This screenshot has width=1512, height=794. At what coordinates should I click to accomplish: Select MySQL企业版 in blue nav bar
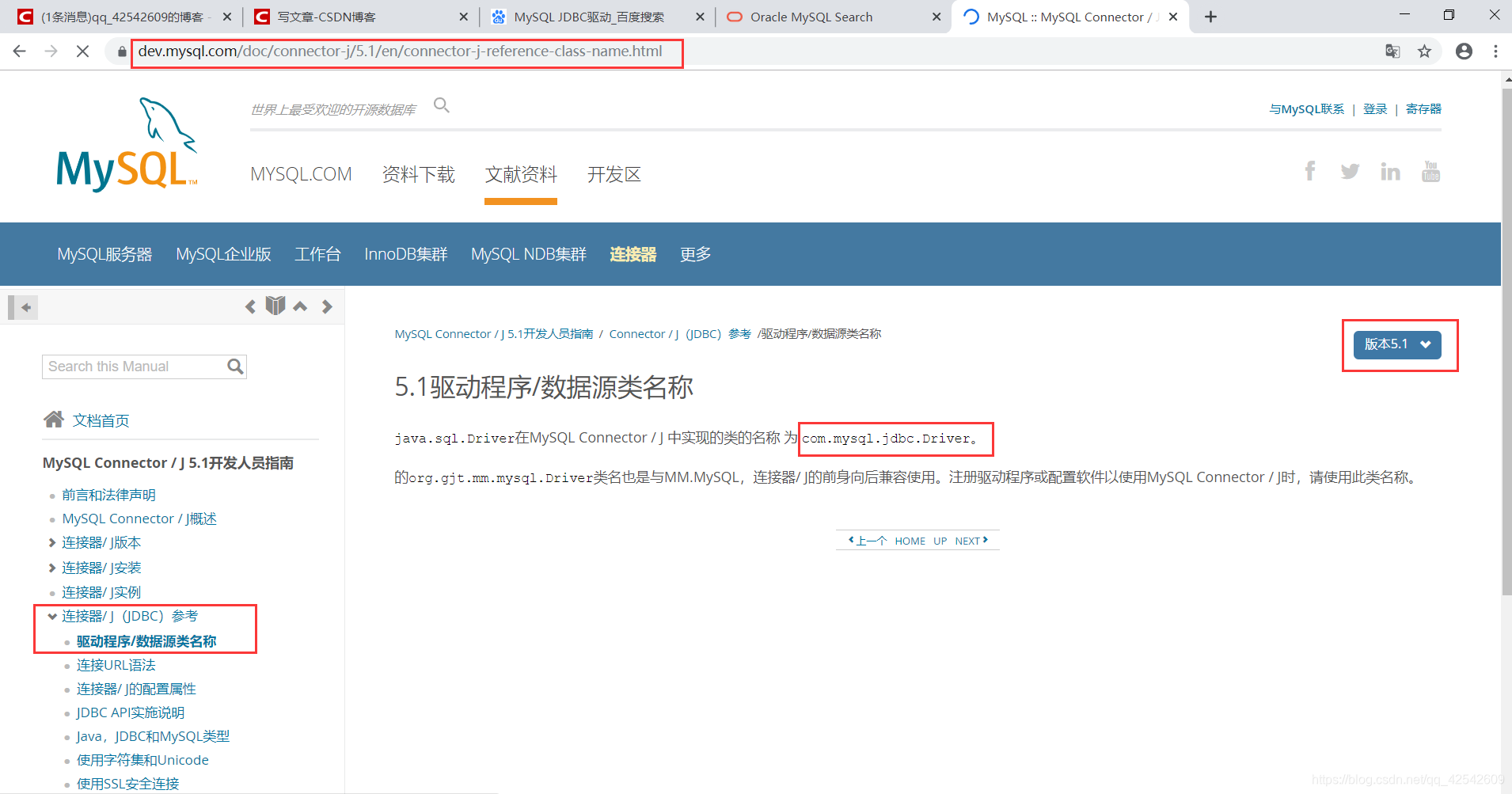pyautogui.click(x=224, y=254)
